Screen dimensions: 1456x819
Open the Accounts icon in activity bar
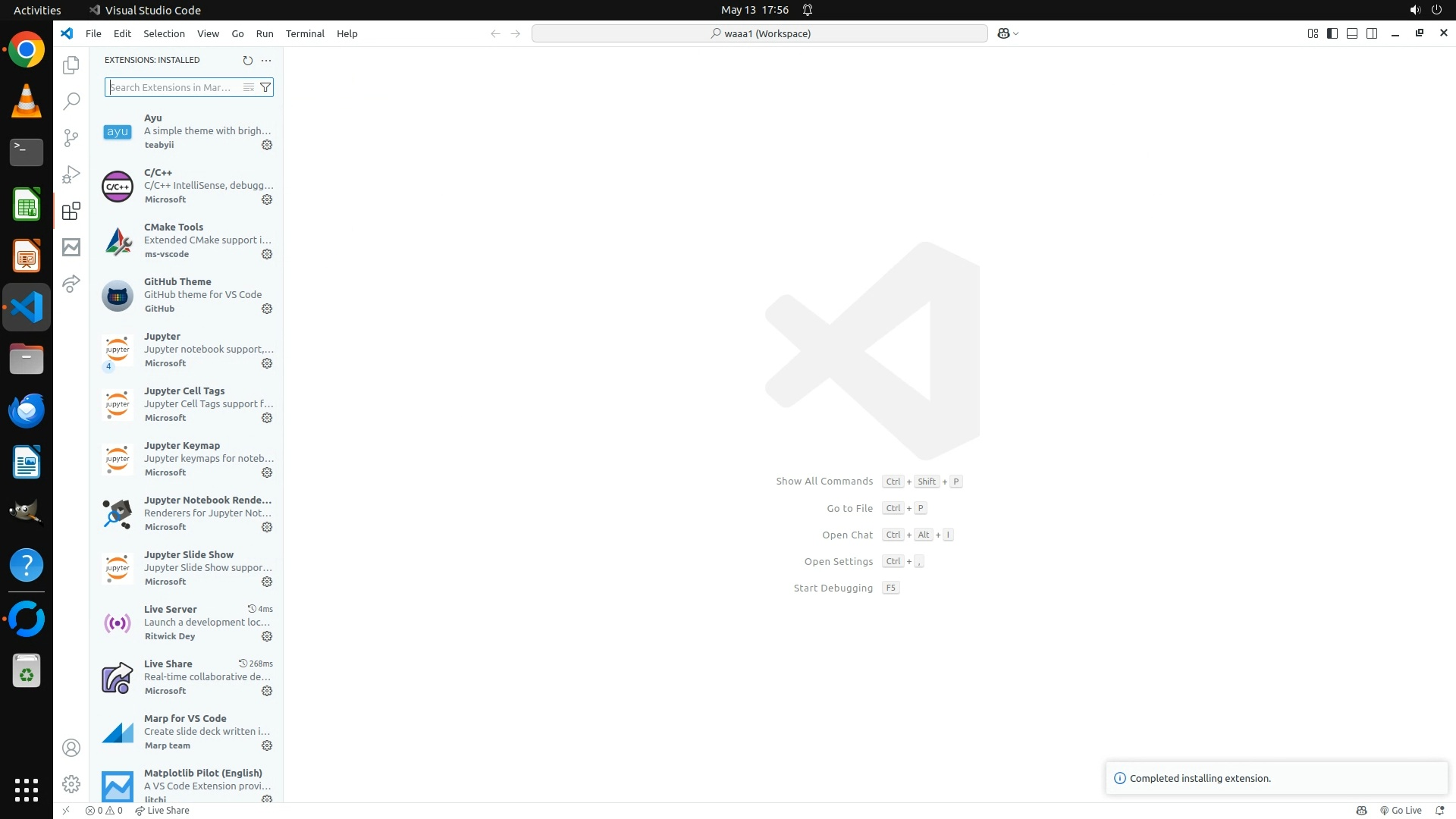coord(71,748)
